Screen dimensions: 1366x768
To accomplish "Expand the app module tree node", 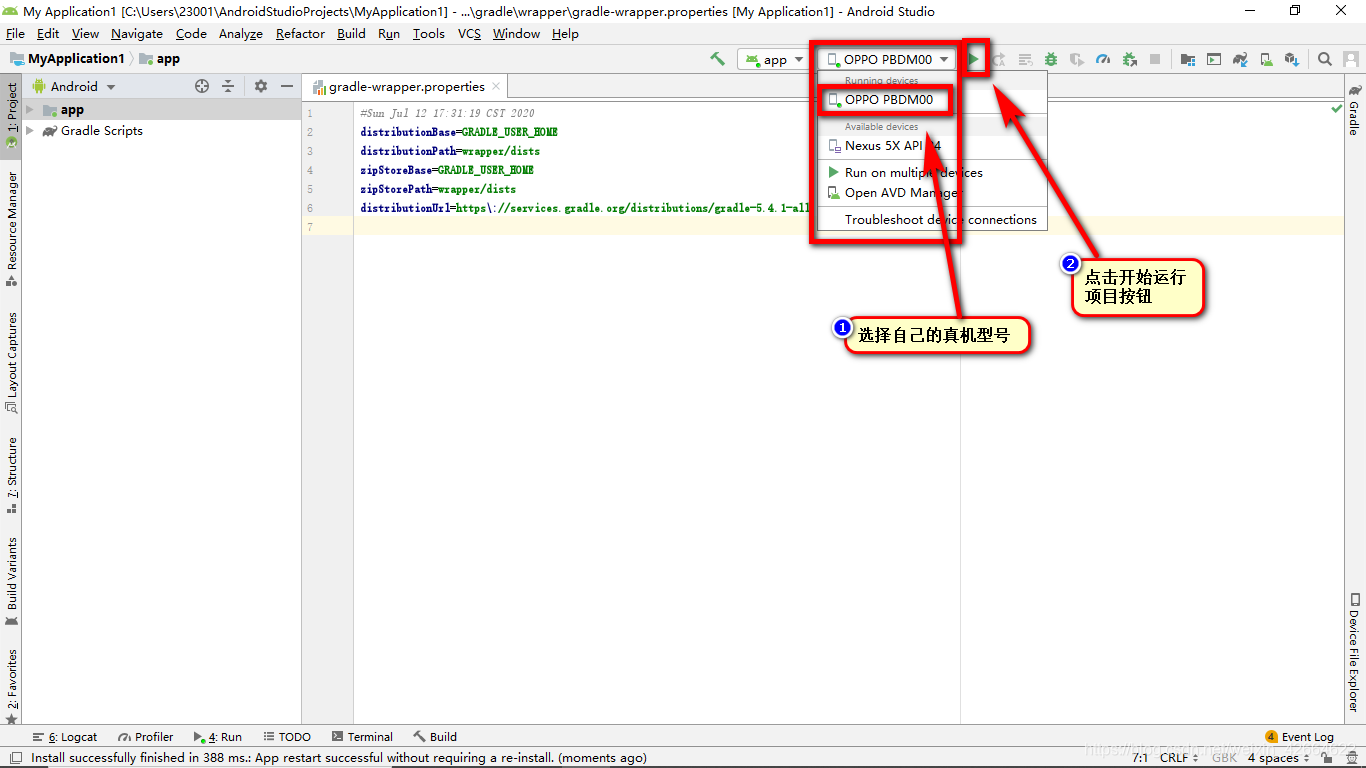I will pyautogui.click(x=30, y=110).
